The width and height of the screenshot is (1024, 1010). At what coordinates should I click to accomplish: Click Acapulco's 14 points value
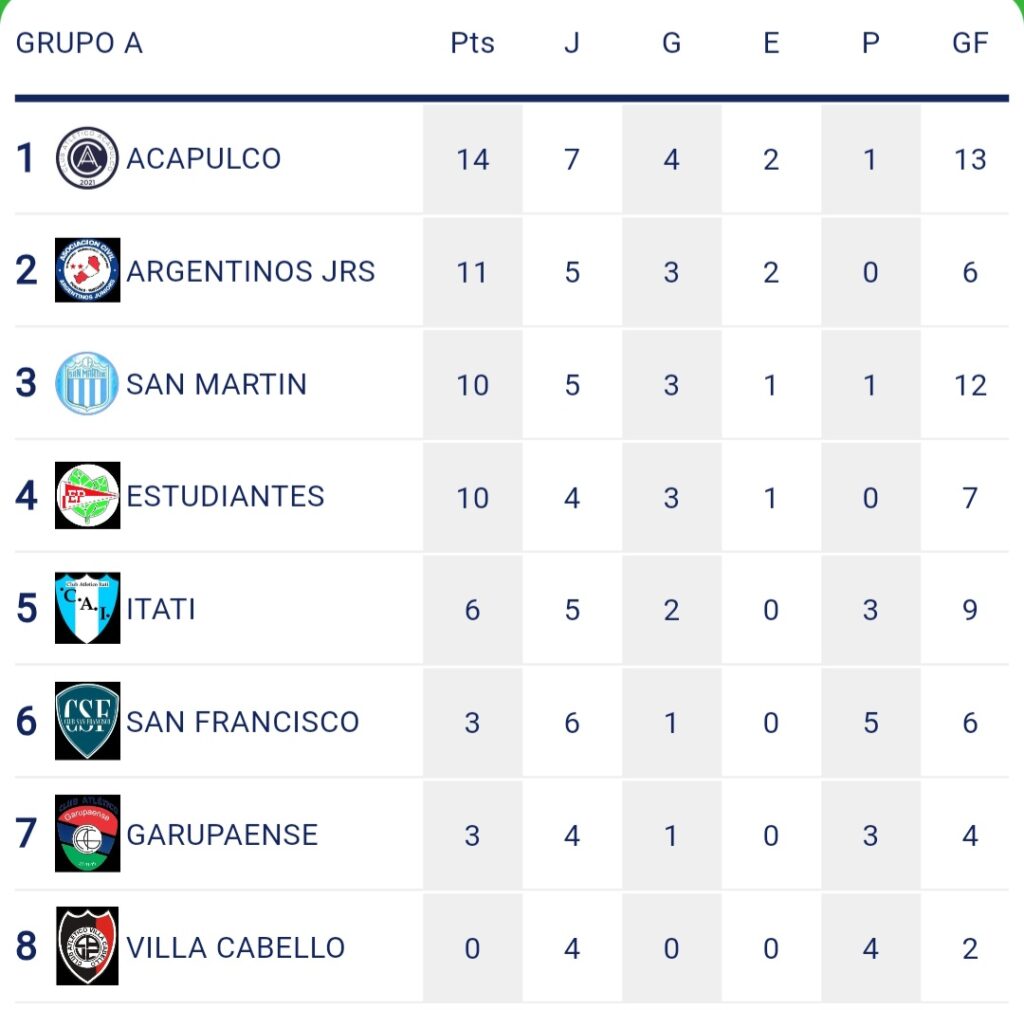point(472,159)
